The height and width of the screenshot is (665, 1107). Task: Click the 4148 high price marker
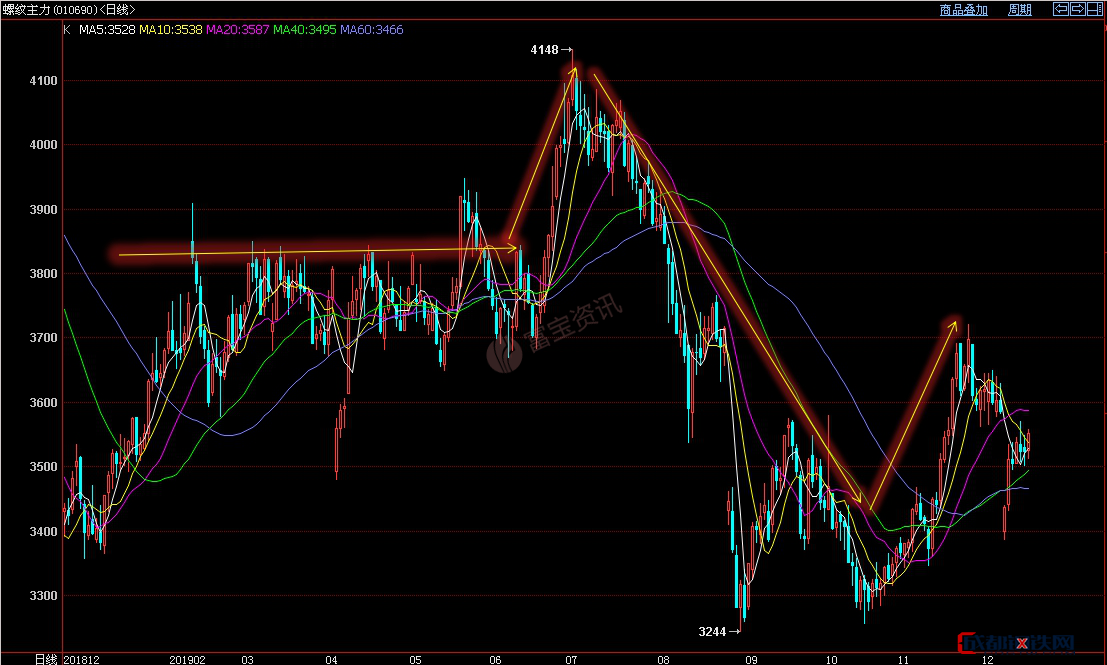pyautogui.click(x=544, y=49)
